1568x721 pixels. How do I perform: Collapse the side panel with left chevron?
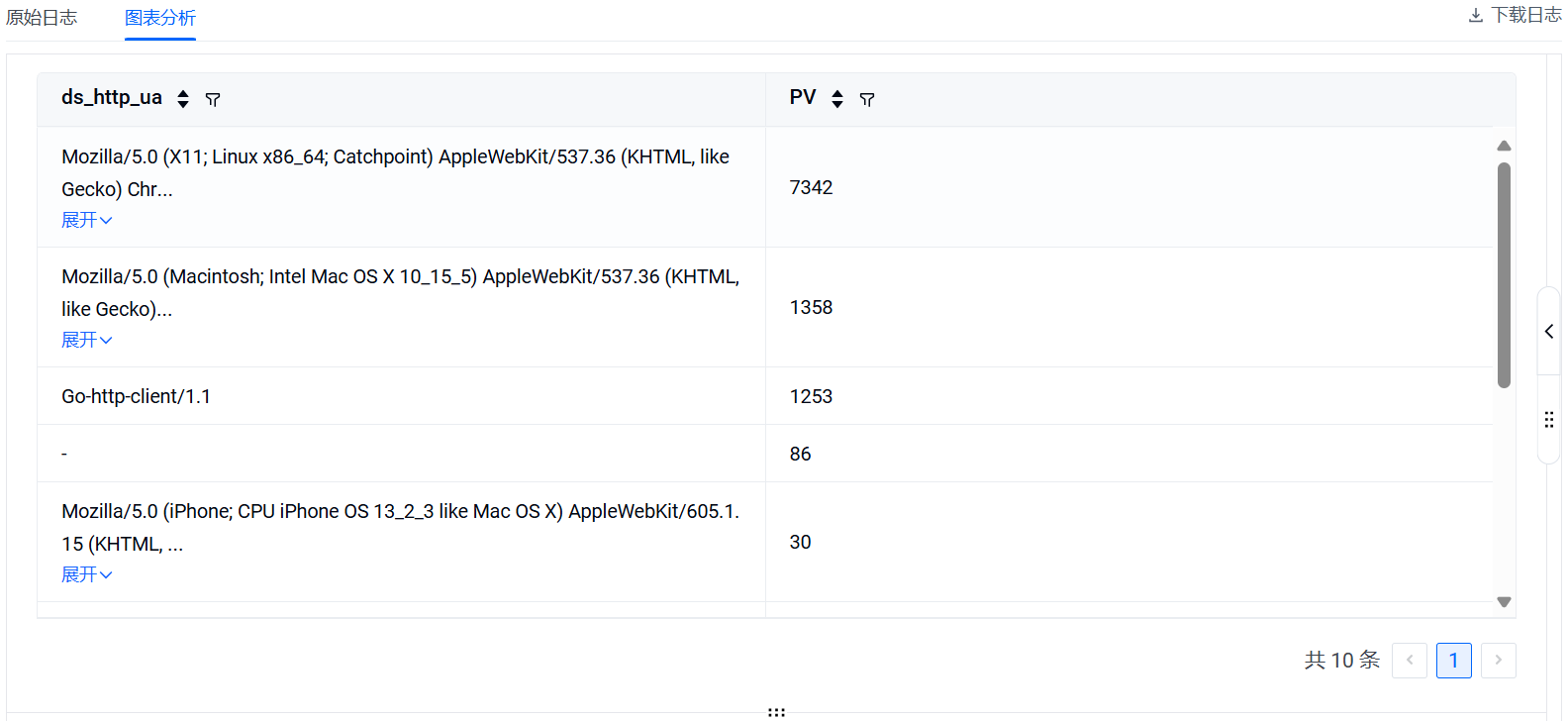coord(1549,332)
